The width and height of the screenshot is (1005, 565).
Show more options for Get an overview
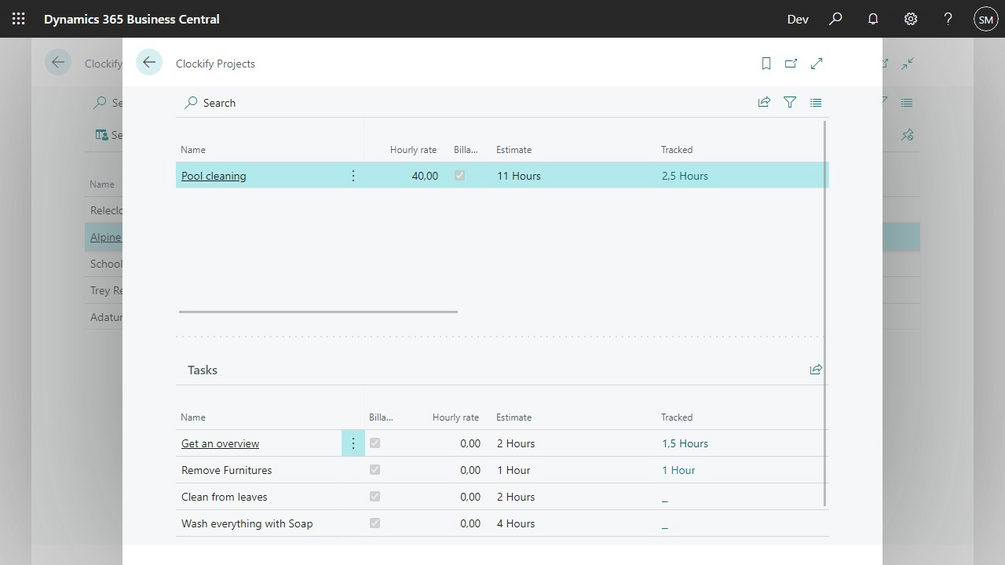point(353,443)
